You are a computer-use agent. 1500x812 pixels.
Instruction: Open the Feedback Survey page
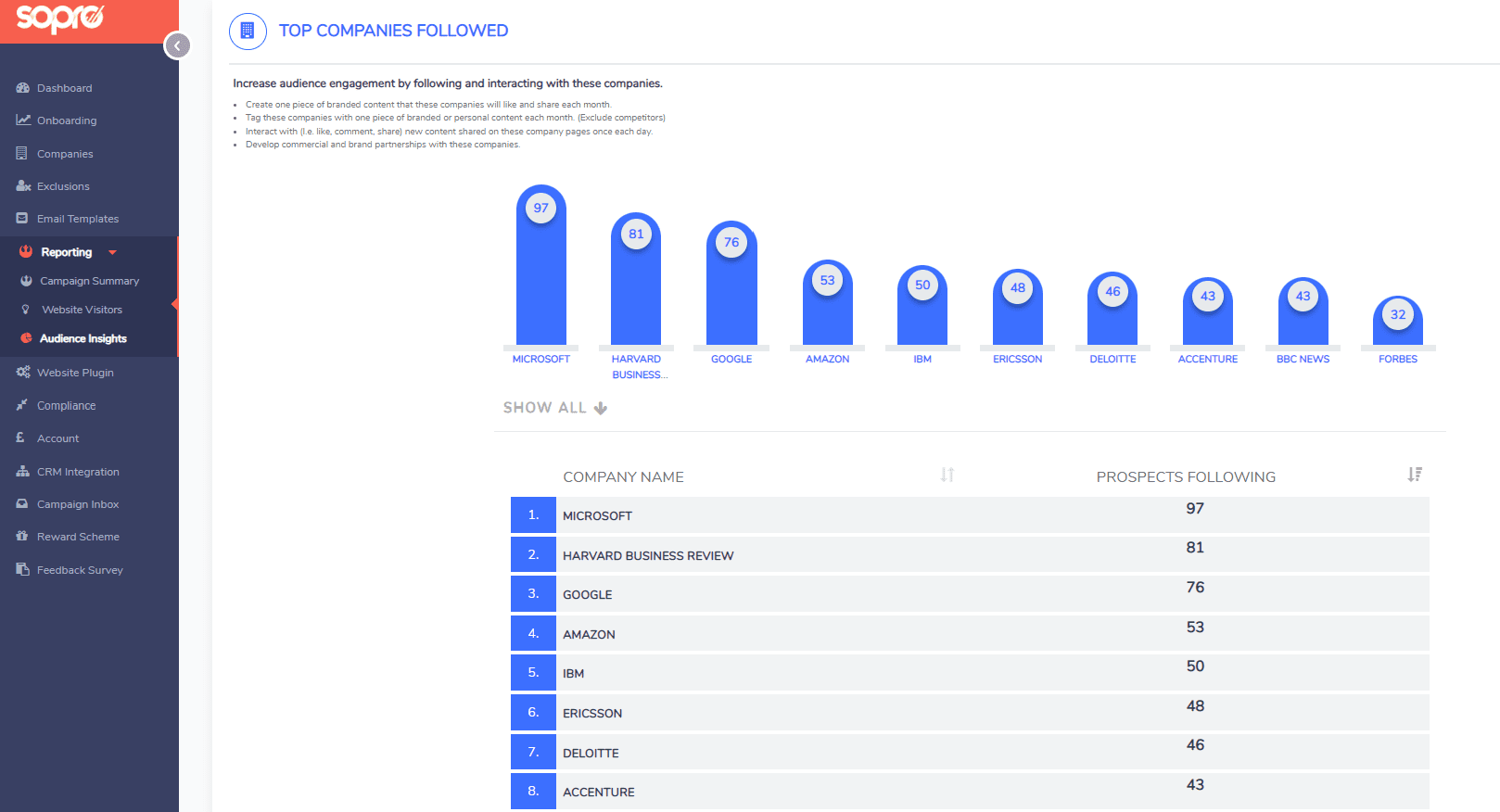pyautogui.click(x=80, y=570)
